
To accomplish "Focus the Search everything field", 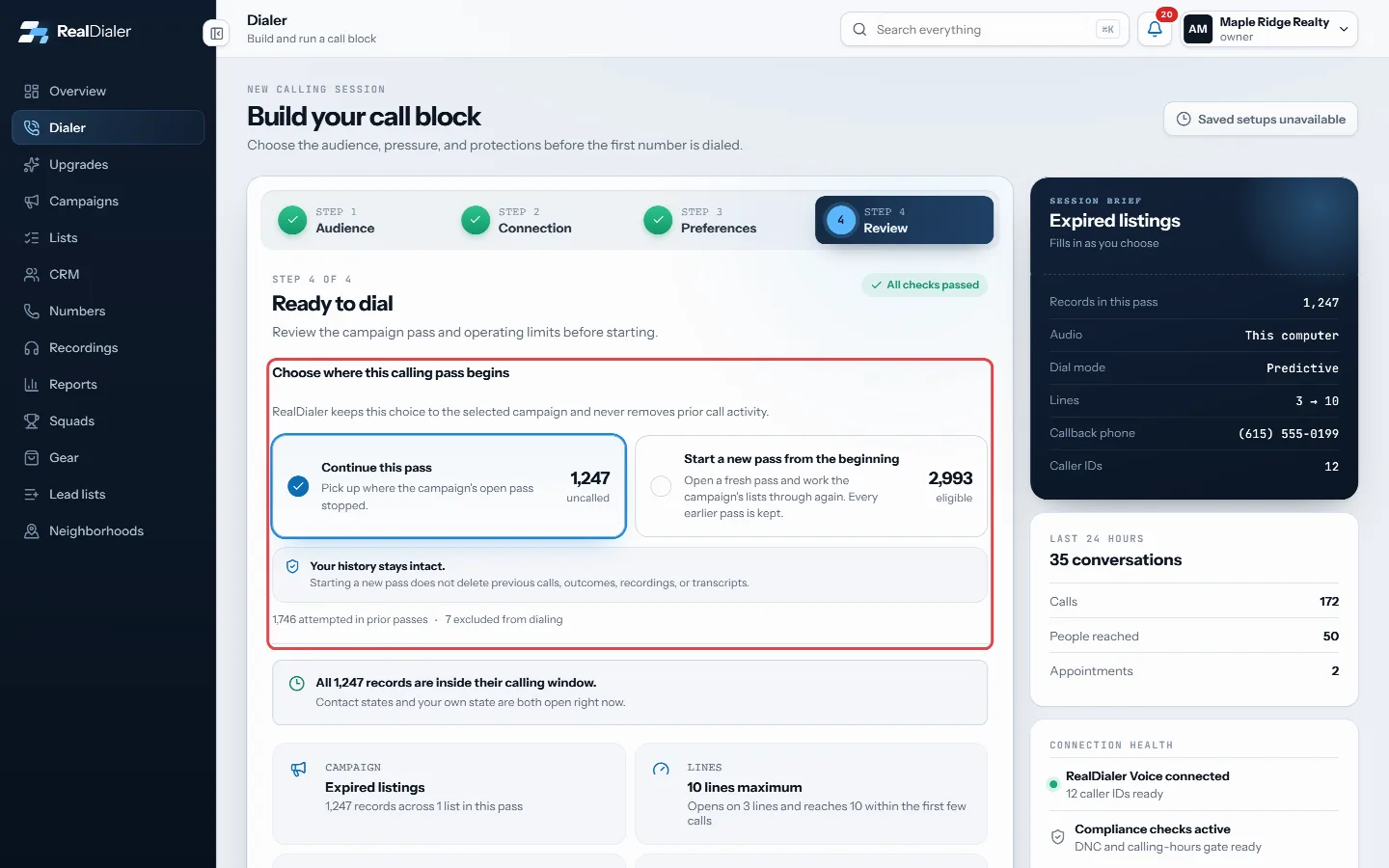I will coord(985,30).
